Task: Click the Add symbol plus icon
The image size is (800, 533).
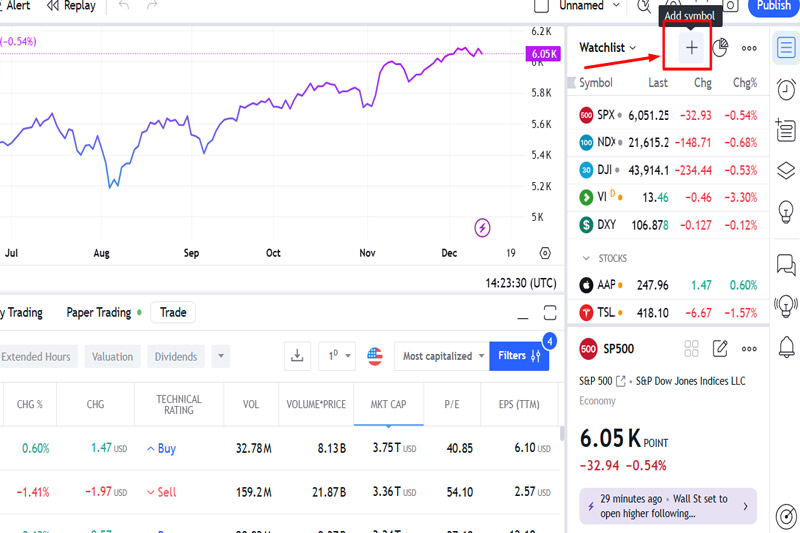Action: [691, 48]
